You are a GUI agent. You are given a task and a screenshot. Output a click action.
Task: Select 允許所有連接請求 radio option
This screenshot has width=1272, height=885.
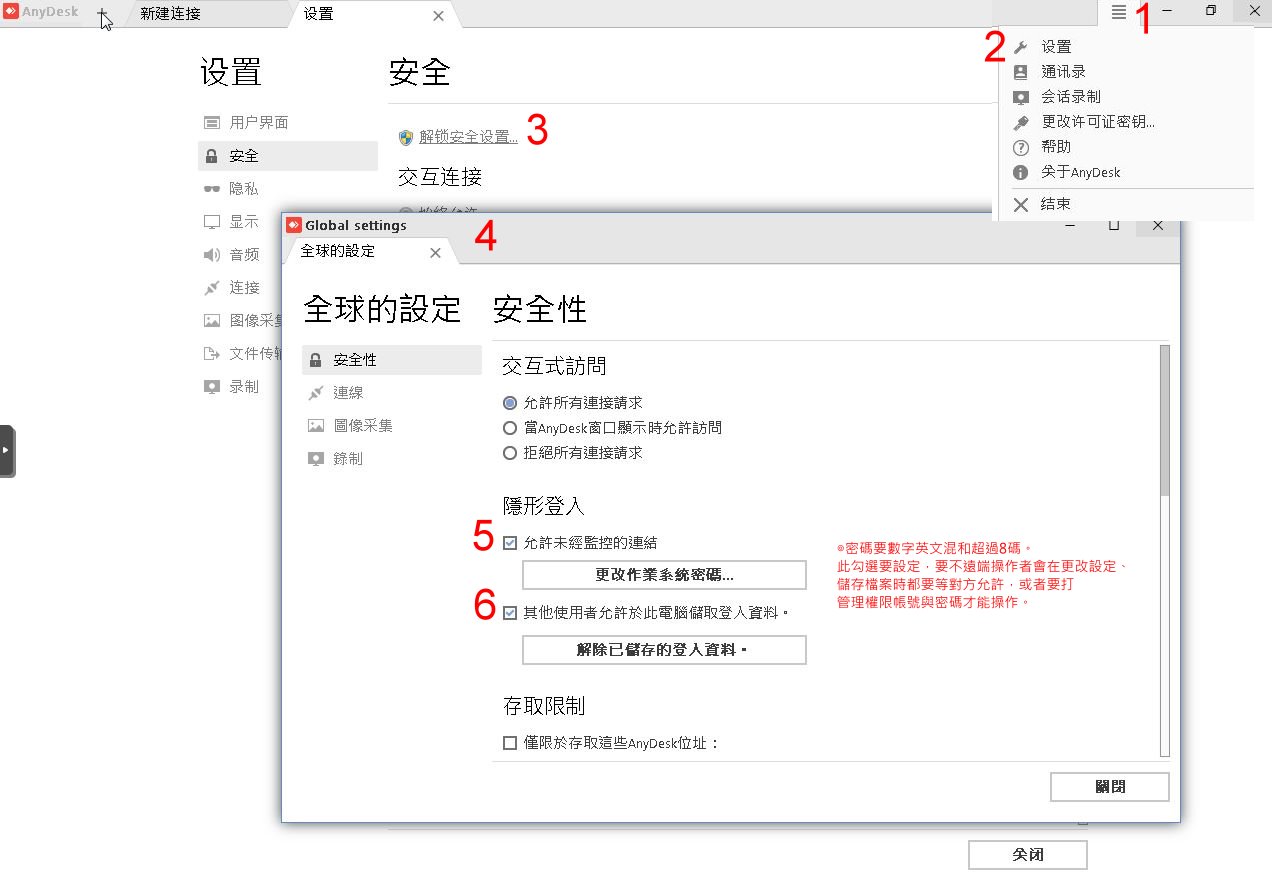tap(510, 403)
